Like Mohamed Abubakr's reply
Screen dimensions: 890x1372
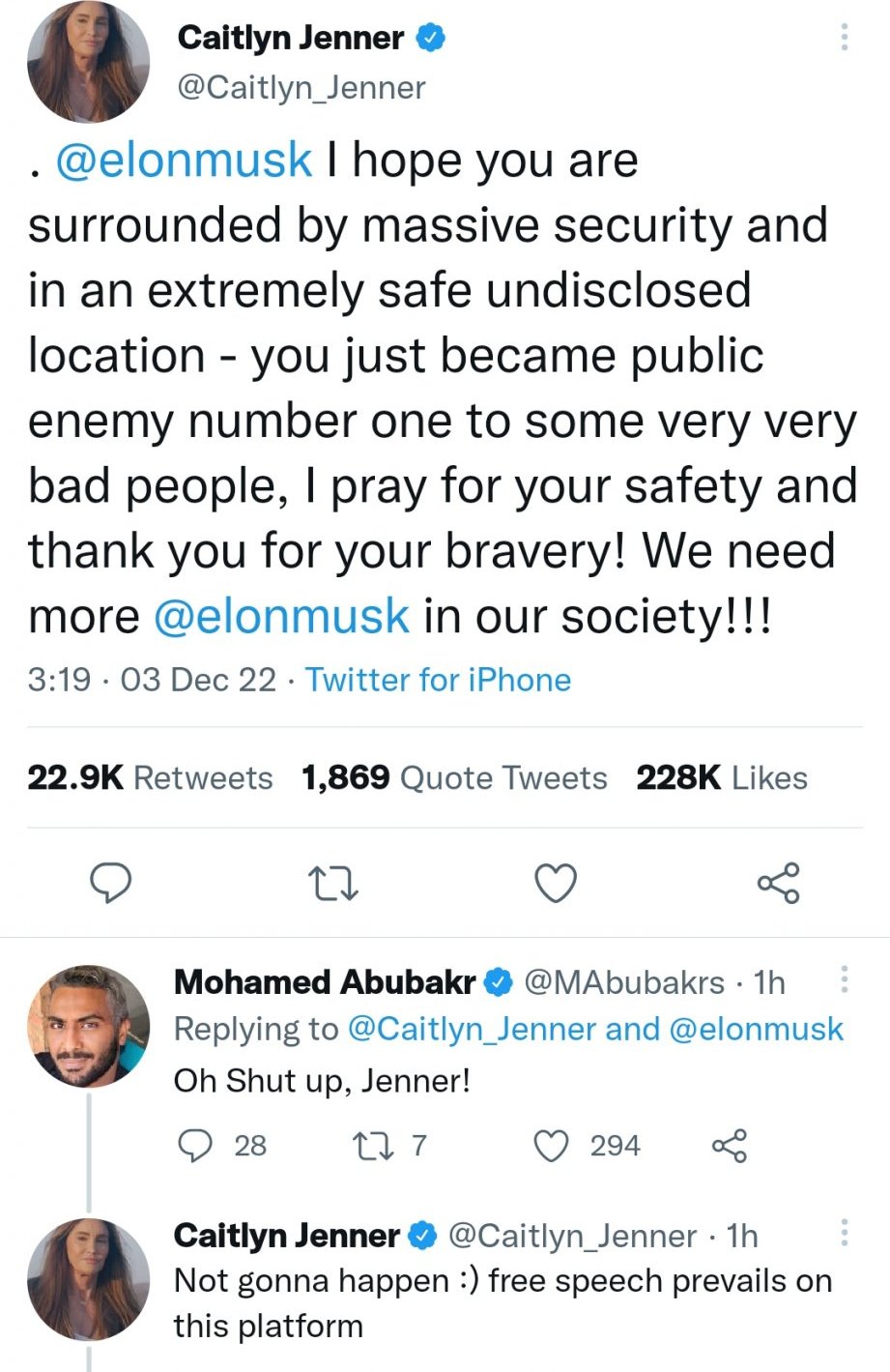click(x=552, y=1146)
